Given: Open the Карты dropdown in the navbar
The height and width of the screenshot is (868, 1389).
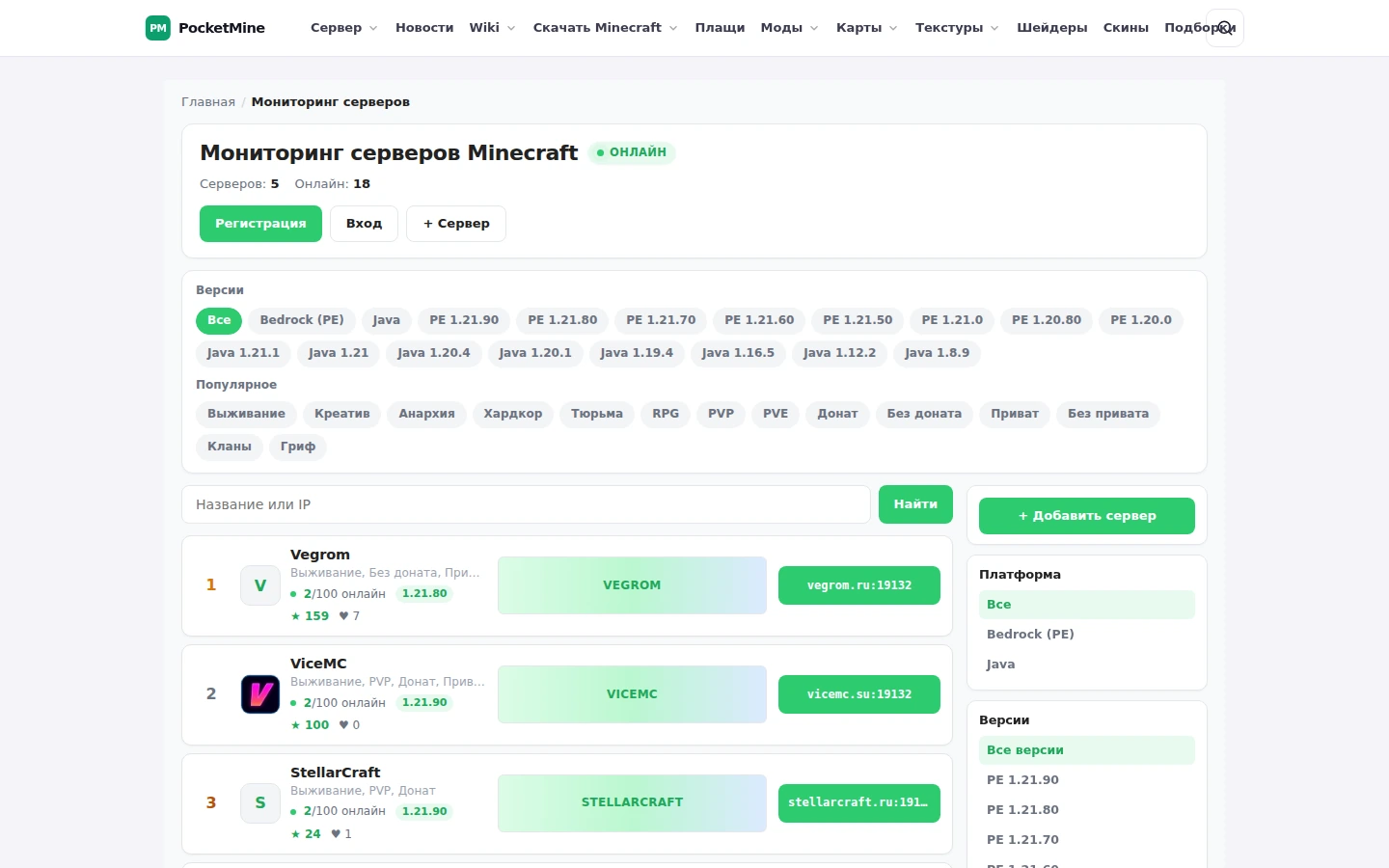Looking at the screenshot, I should coord(867,28).
